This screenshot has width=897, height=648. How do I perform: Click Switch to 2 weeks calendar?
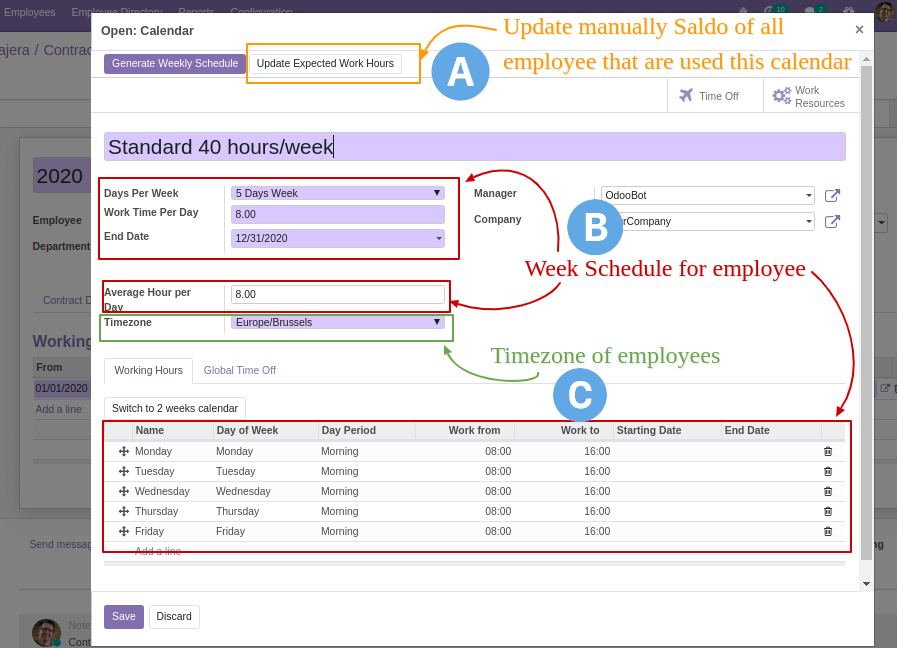coord(175,408)
